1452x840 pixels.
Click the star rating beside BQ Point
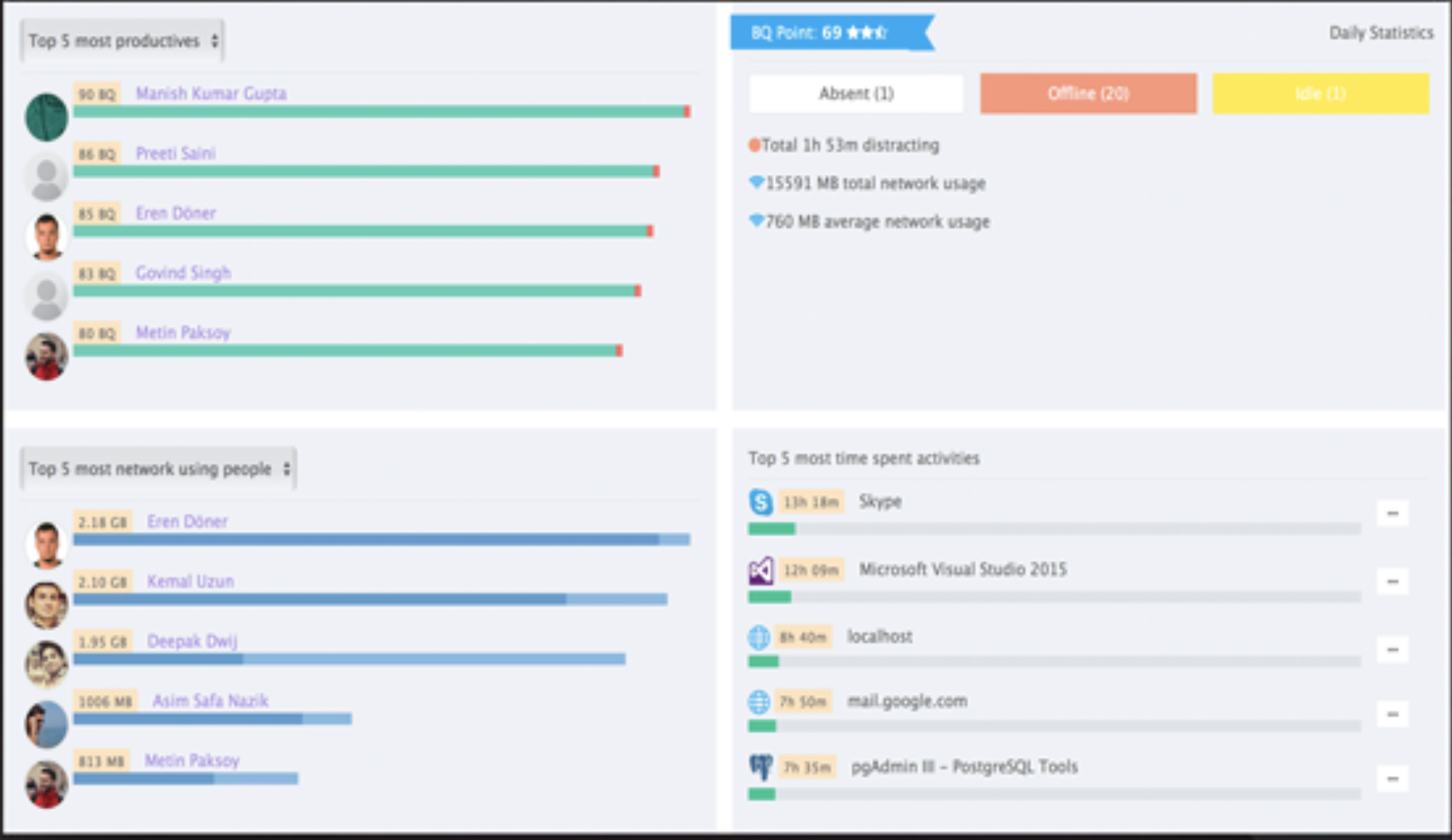868,33
